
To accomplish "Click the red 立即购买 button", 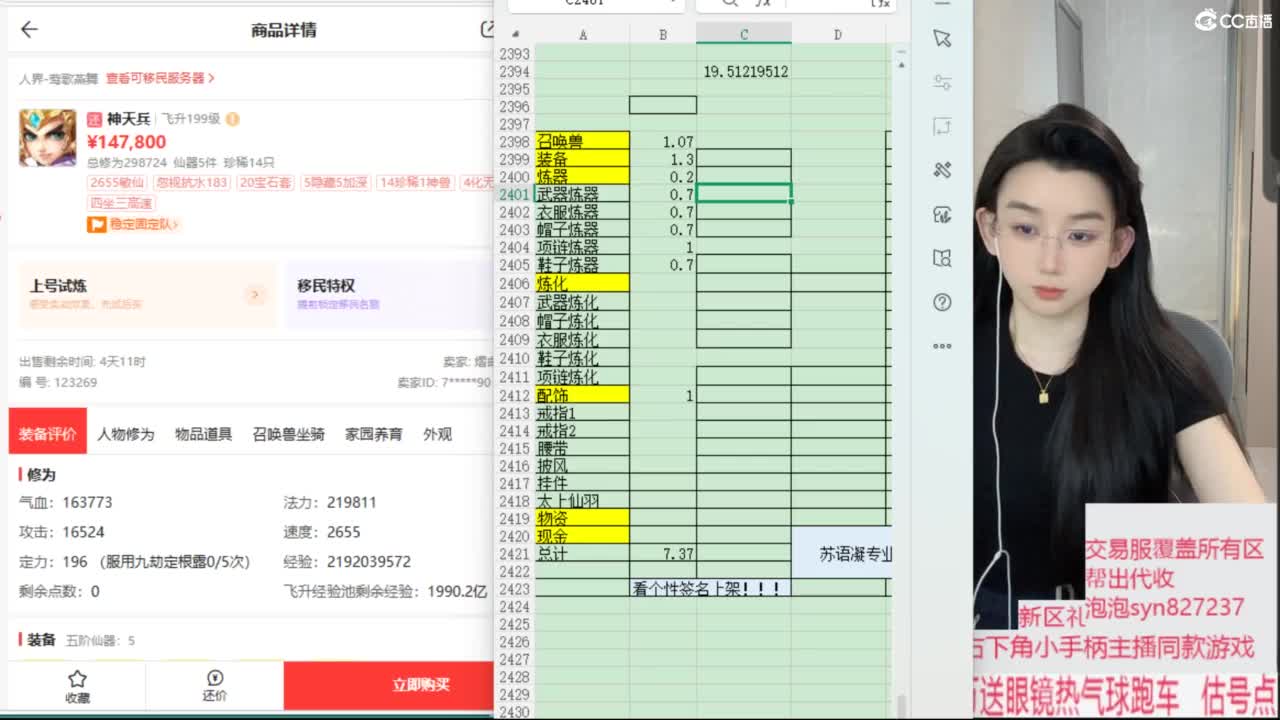I will 389,685.
